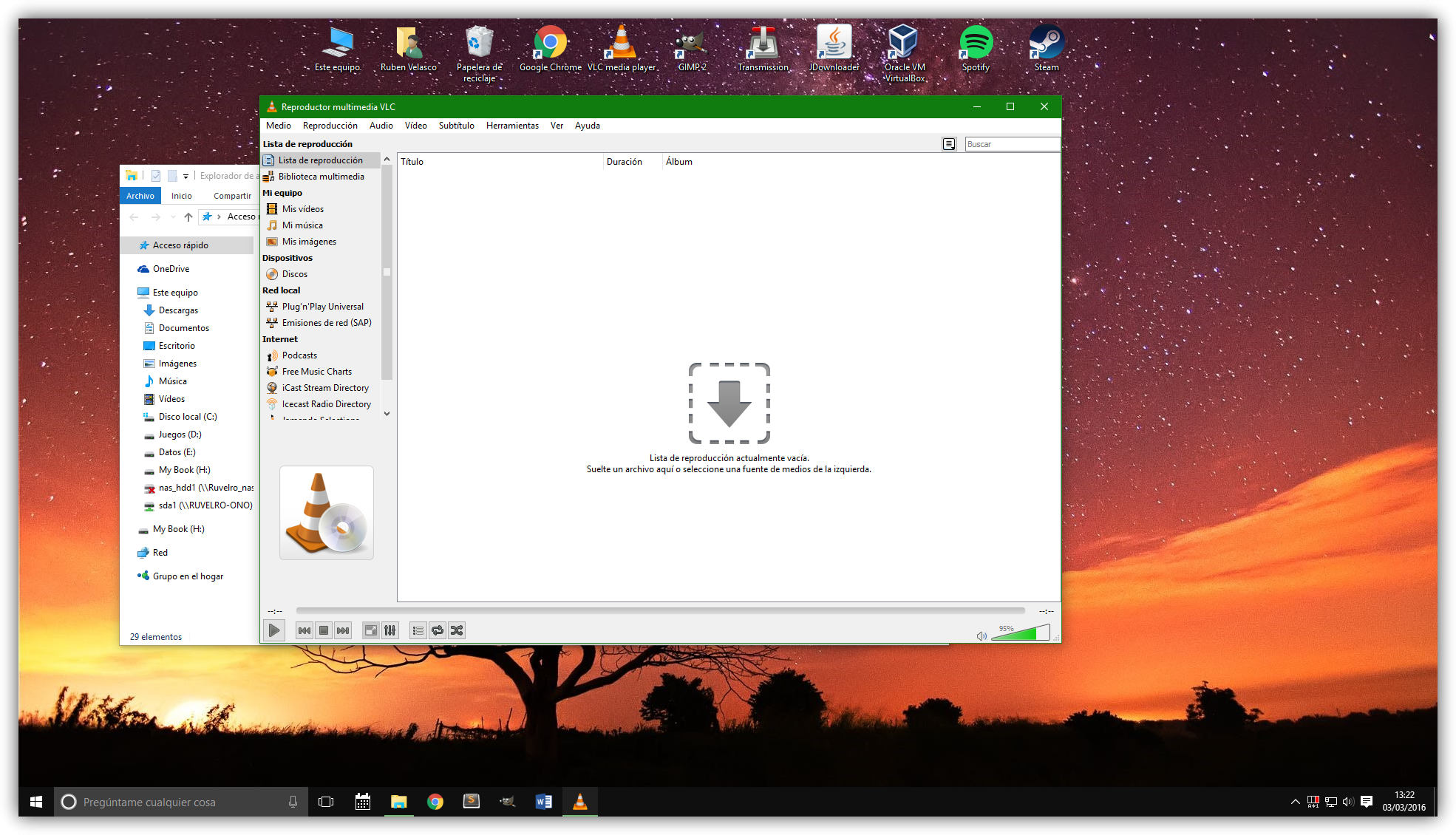Click the Stop playback button
Viewport: 1456px width, 835px height.
[324, 630]
